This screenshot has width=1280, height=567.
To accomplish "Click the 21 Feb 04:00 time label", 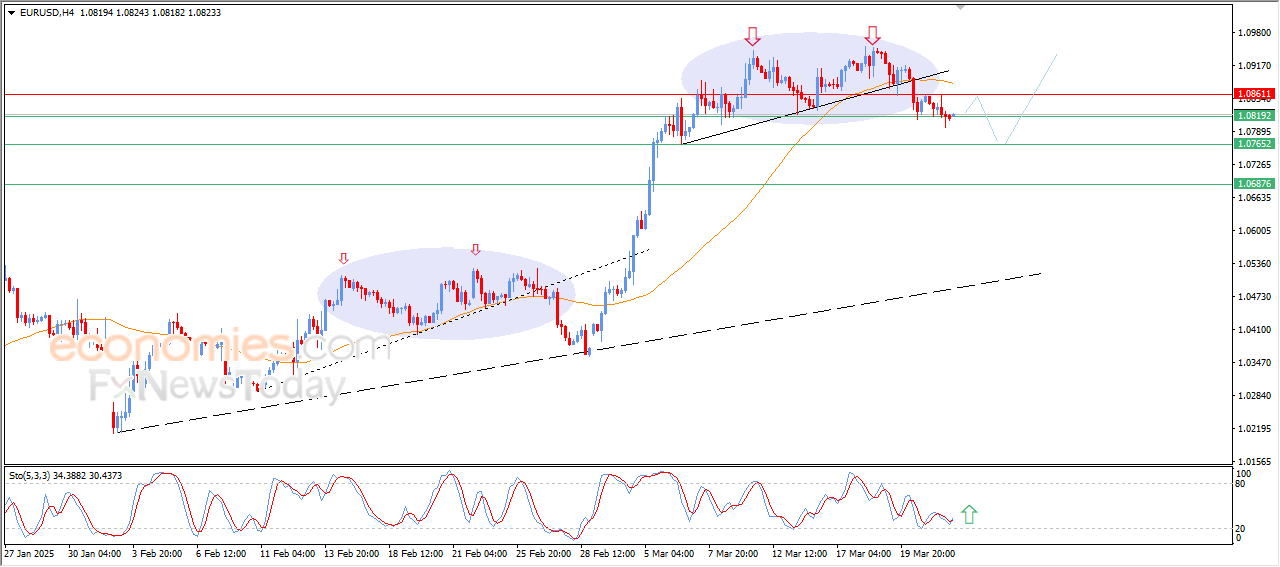I will 480,552.
